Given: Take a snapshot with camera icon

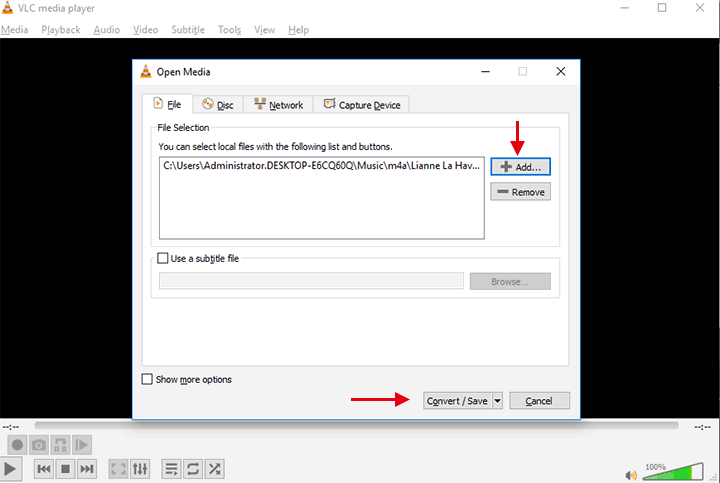Looking at the screenshot, I should [x=39, y=445].
